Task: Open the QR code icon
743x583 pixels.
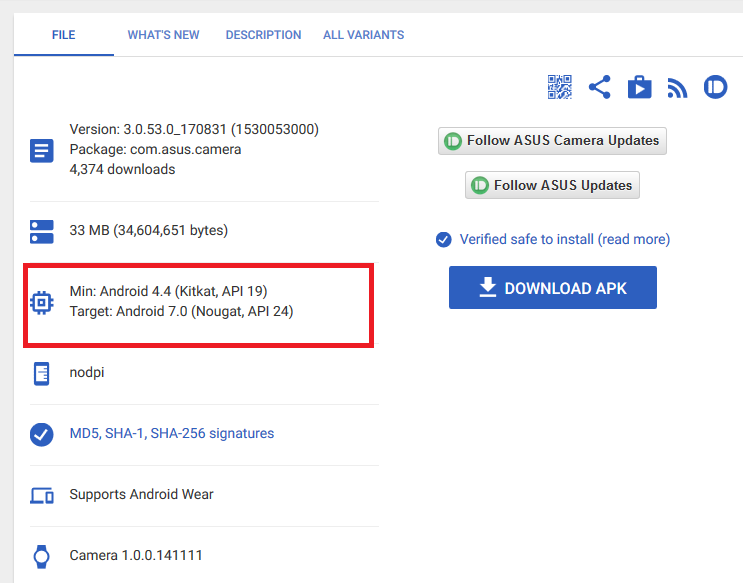Action: 560,87
